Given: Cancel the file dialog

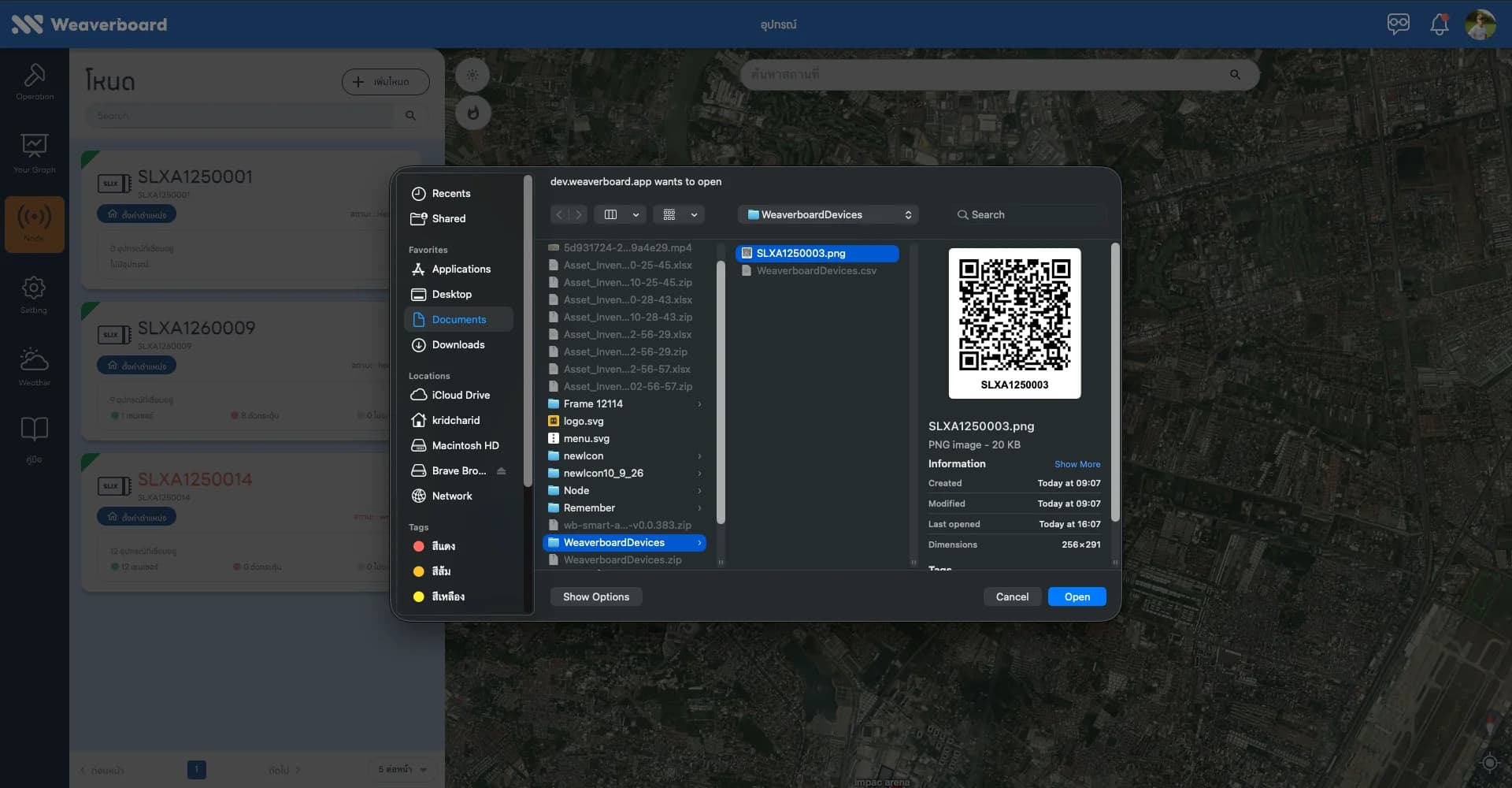Looking at the screenshot, I should [1012, 597].
